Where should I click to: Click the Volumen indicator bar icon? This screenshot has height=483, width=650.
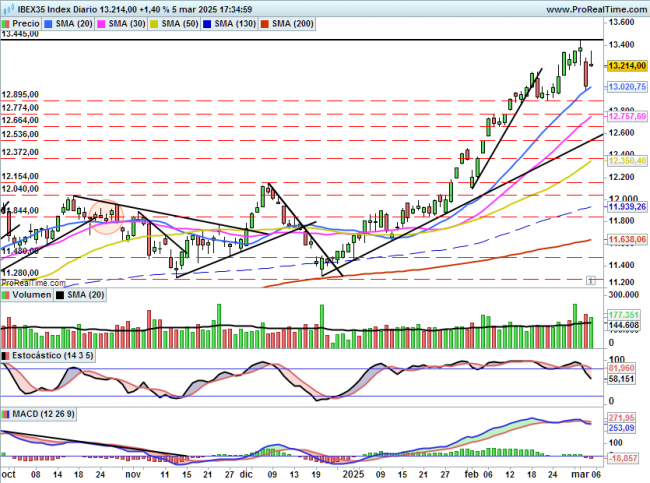point(7,296)
